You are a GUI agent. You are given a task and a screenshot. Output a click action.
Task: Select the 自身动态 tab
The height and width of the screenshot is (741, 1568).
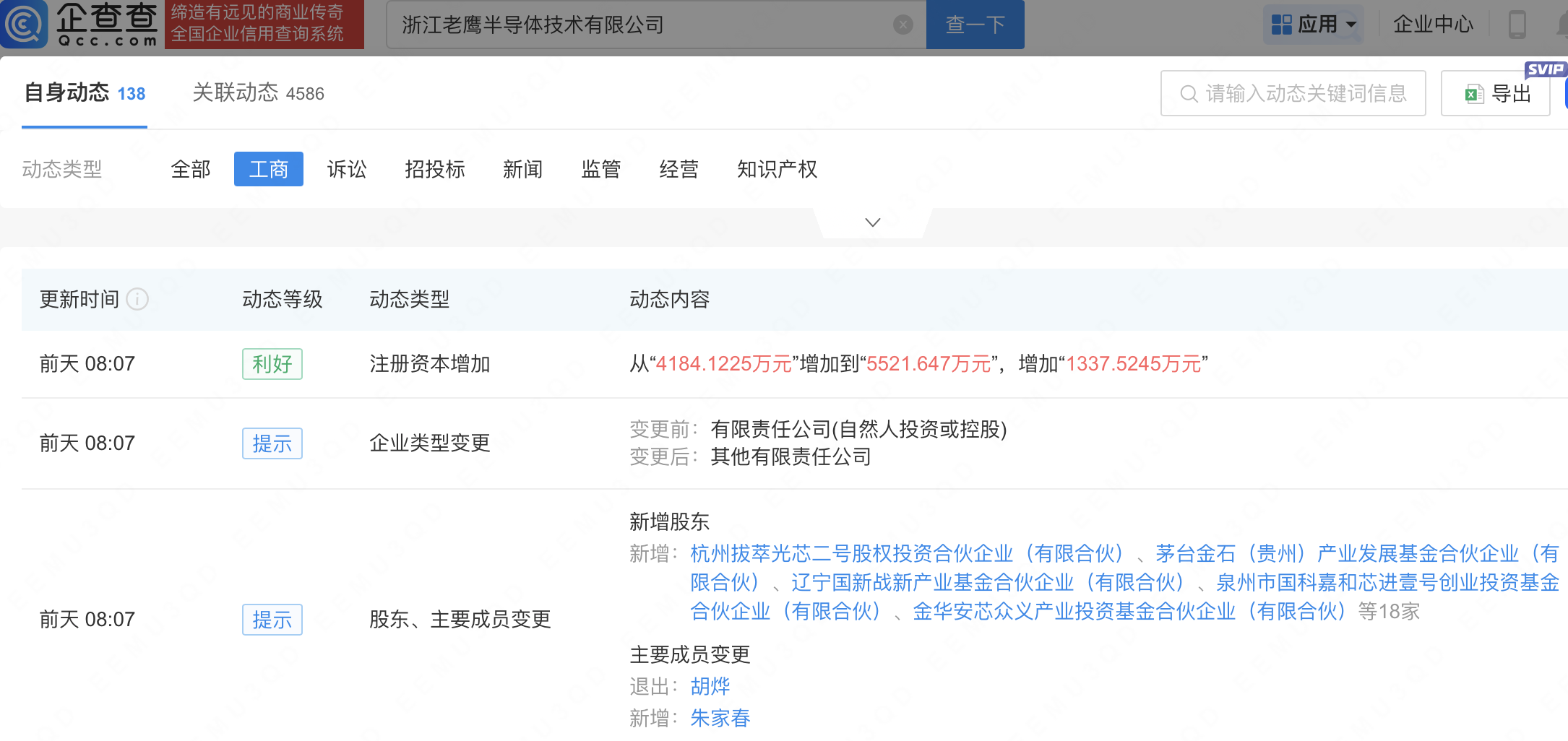coord(85,93)
